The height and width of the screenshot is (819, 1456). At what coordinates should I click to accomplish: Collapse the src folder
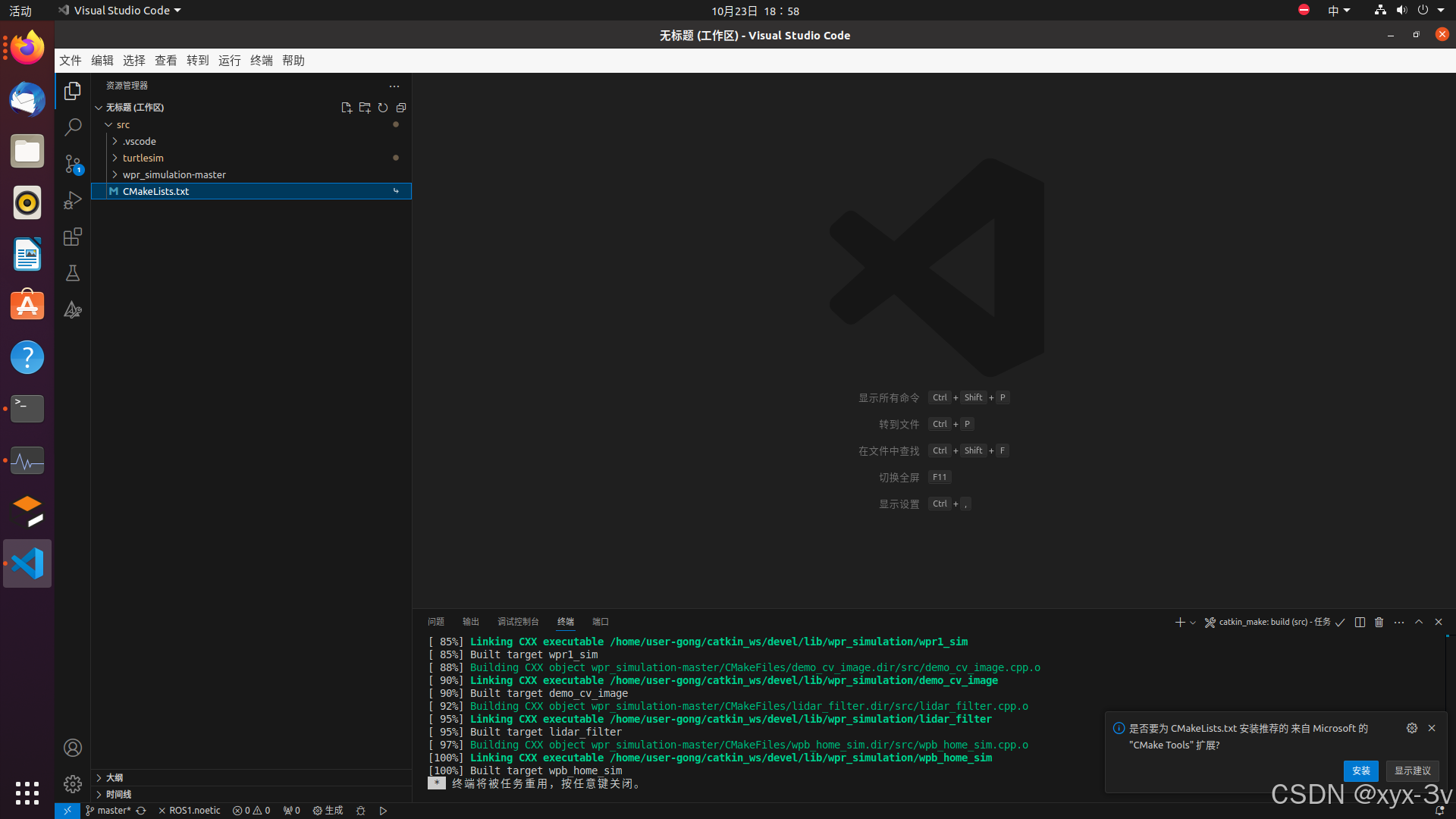109,124
